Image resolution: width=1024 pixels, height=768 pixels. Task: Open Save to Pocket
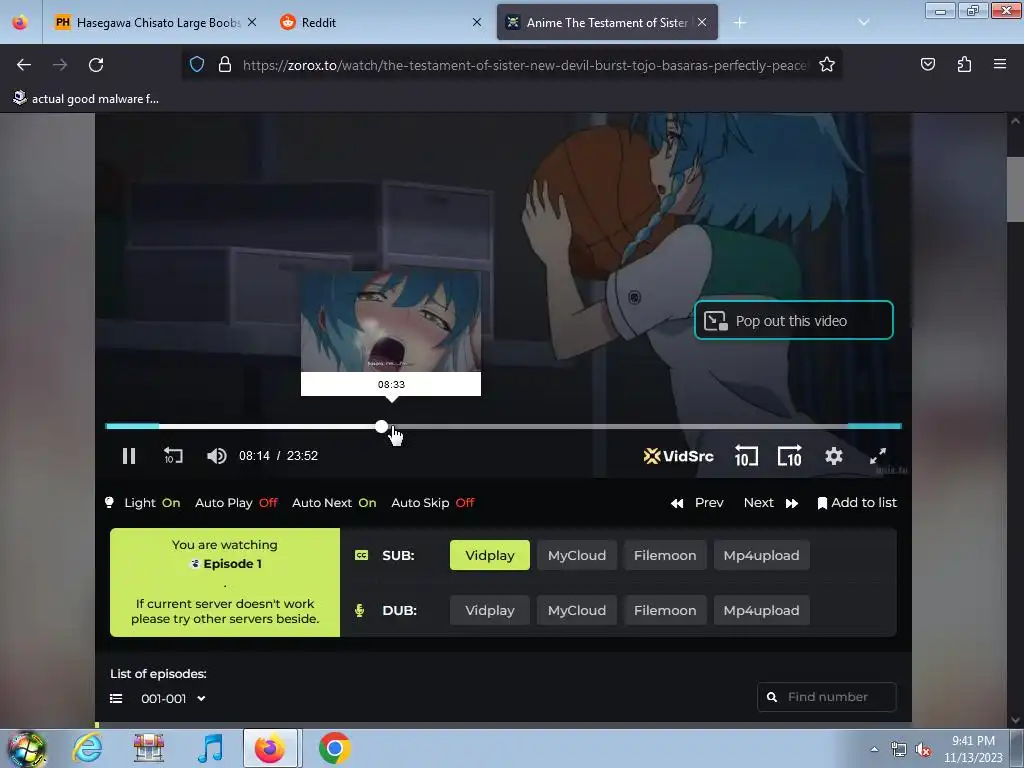[927, 65]
